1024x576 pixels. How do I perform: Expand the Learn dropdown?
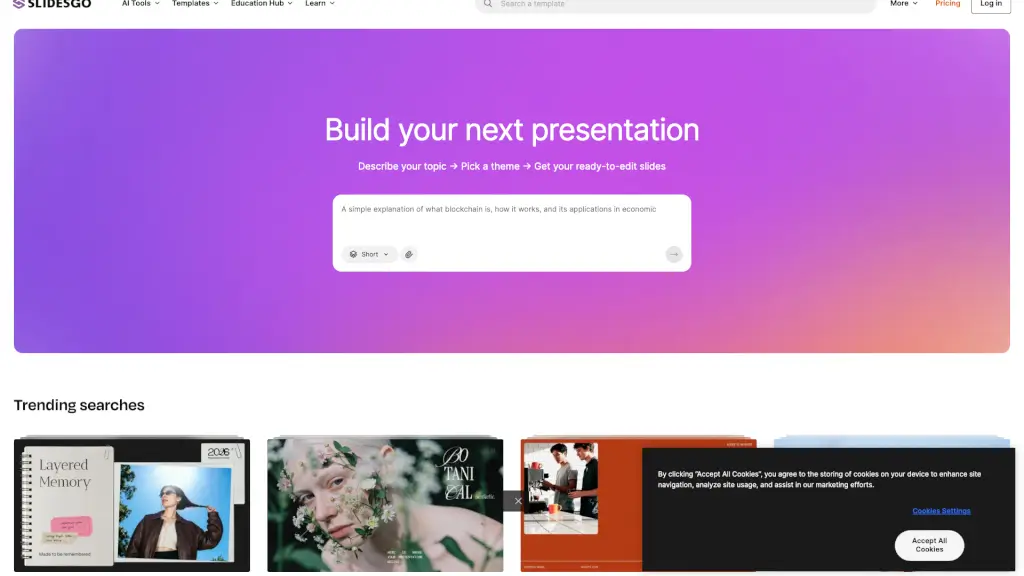pyautogui.click(x=319, y=4)
